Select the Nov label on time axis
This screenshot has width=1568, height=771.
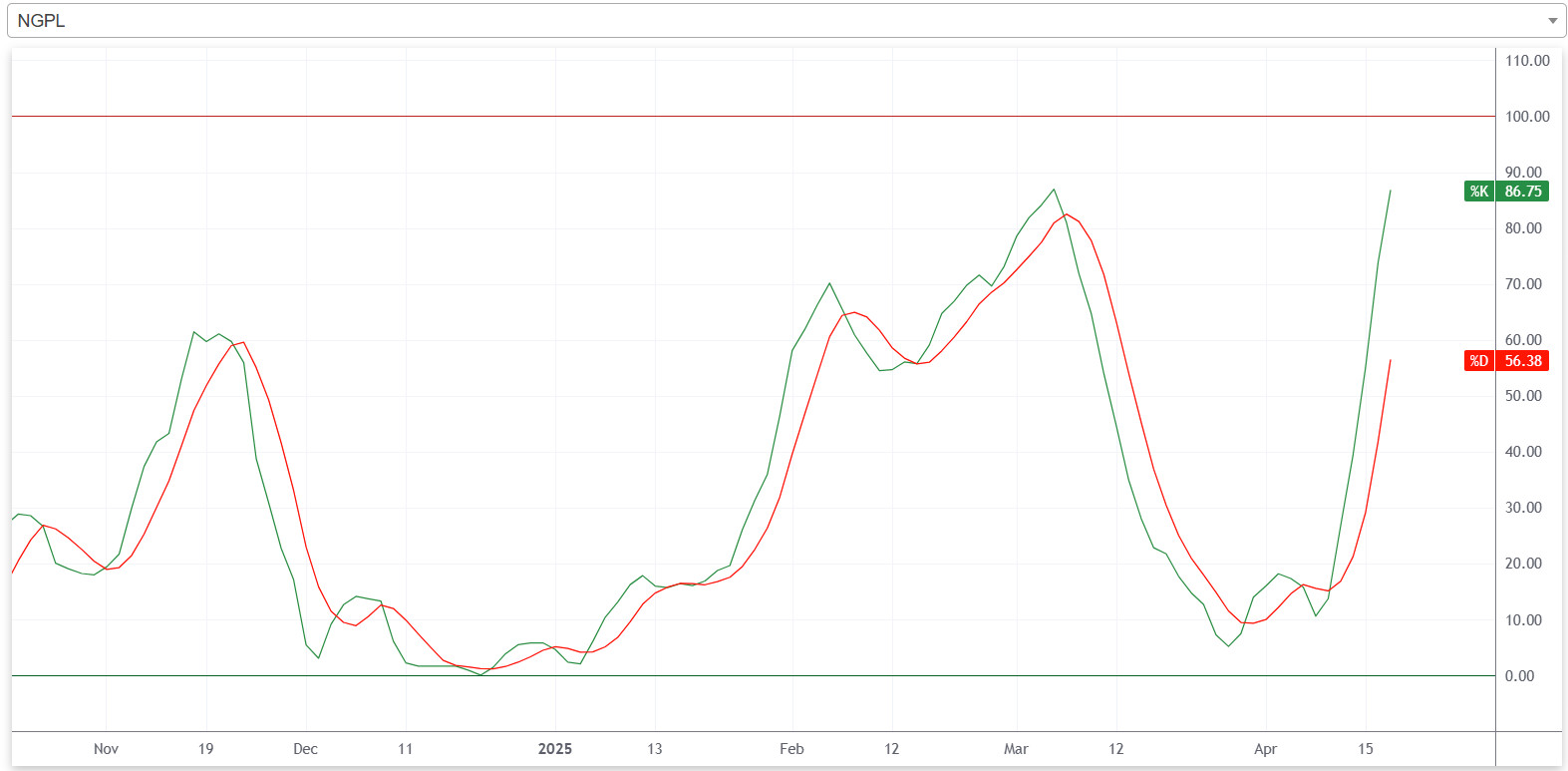tap(106, 749)
